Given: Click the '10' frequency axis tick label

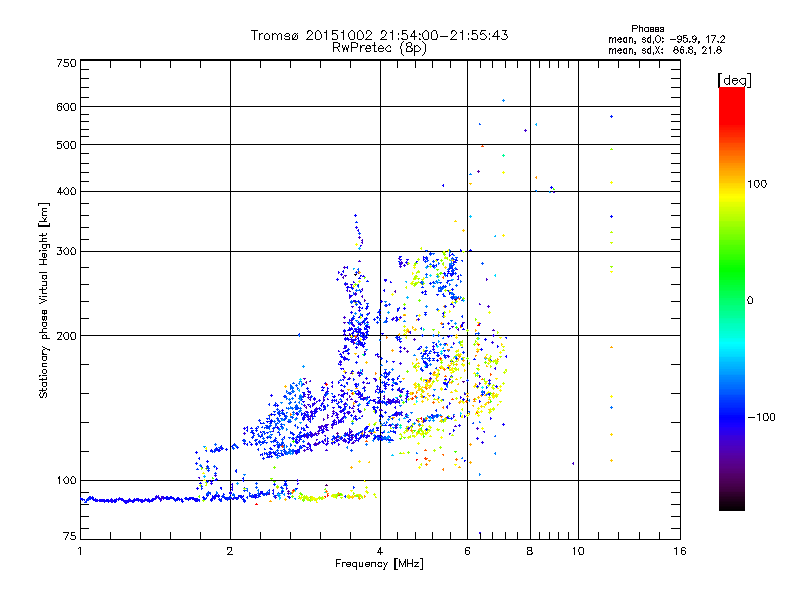Looking at the screenshot, I should [x=578, y=551].
